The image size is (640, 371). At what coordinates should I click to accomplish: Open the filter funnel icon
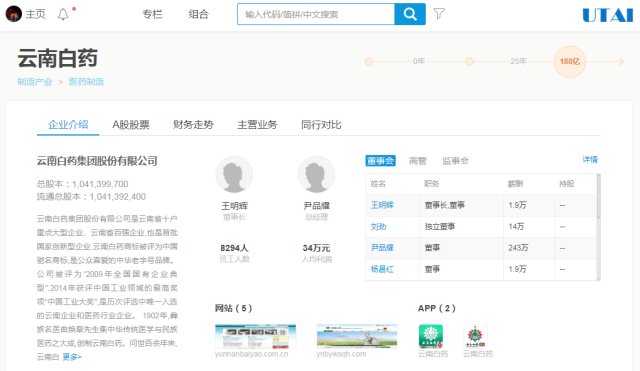point(439,14)
